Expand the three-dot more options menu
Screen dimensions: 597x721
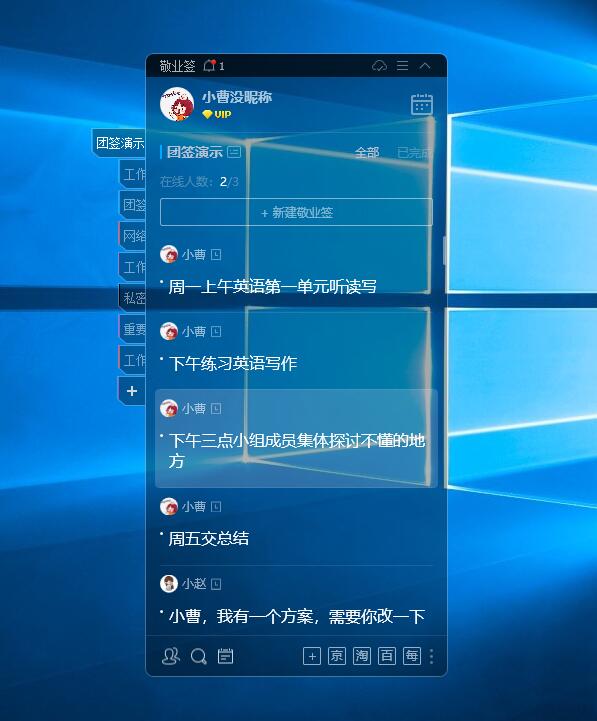tap(431, 656)
